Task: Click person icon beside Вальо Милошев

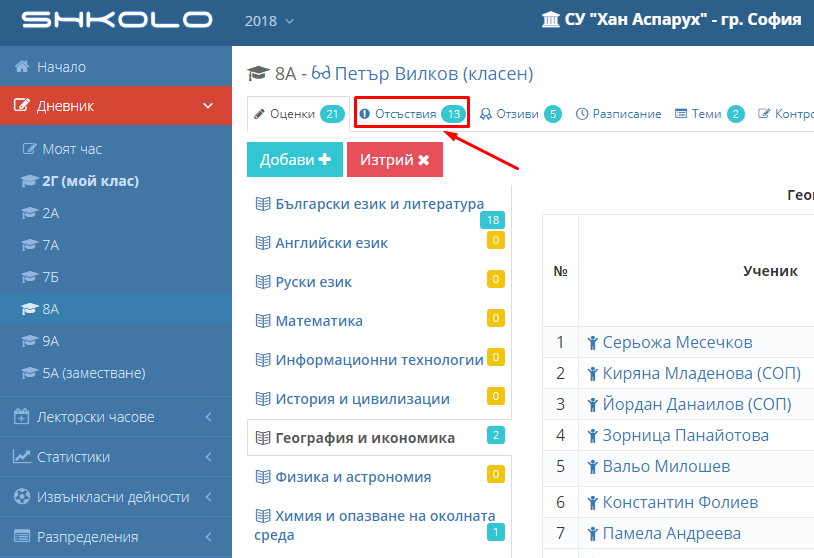Action: point(592,466)
